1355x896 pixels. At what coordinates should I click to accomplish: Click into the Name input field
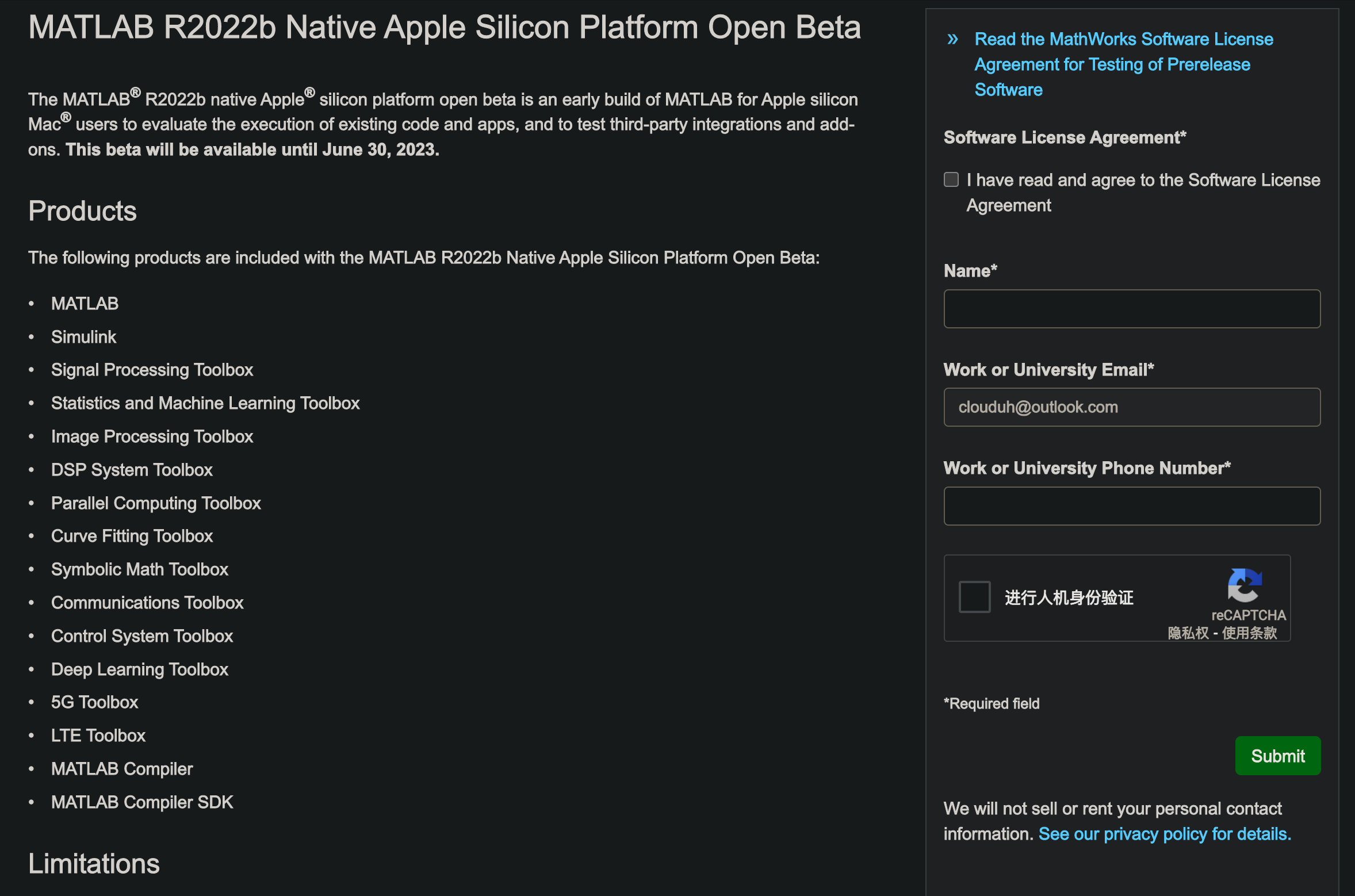(1132, 309)
